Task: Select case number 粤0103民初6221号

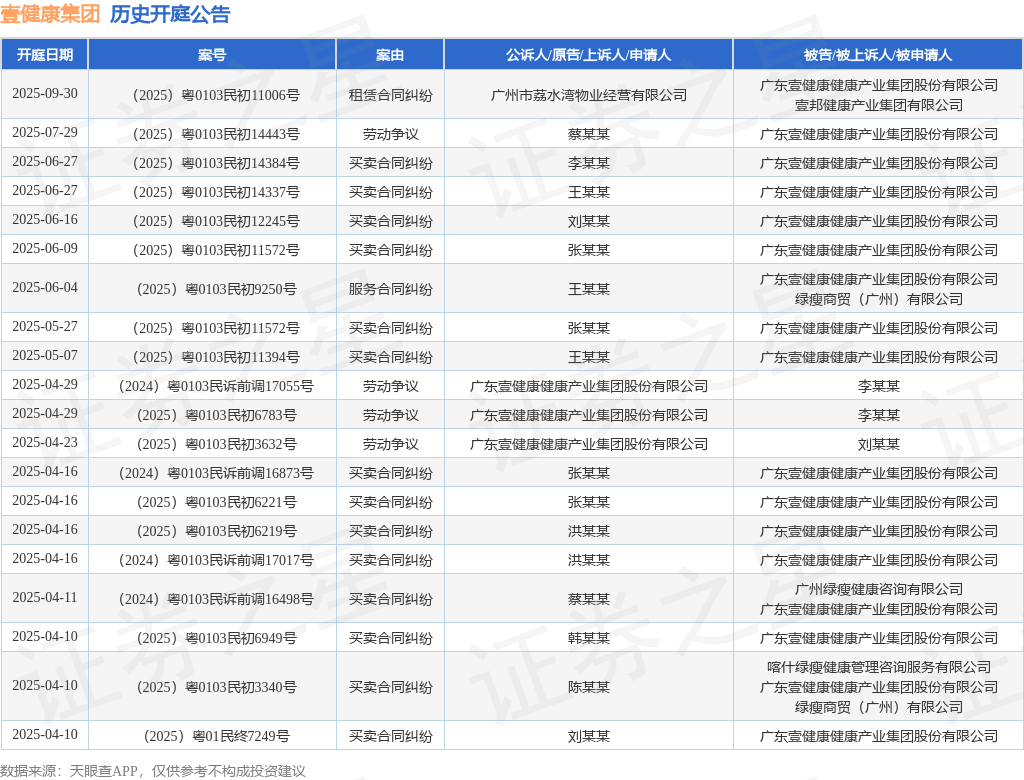Action: coord(216,502)
